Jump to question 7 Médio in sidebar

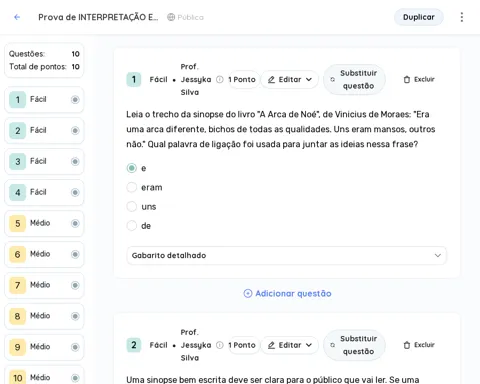(x=44, y=285)
